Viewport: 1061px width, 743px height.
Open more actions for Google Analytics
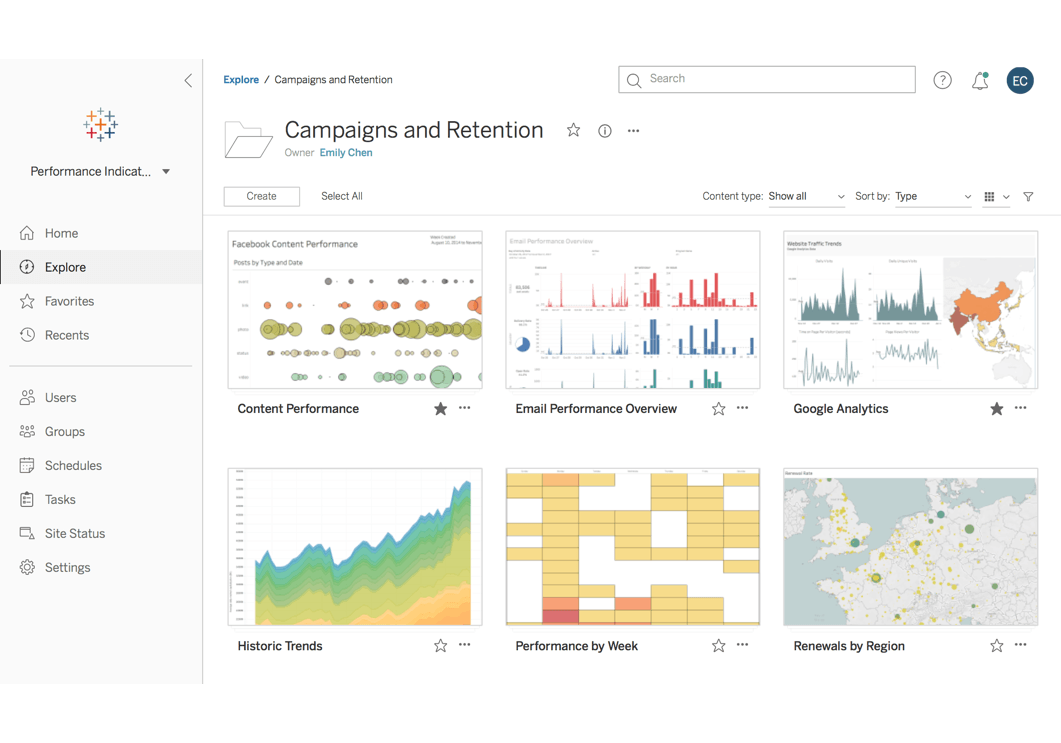pyautogui.click(x=1020, y=408)
